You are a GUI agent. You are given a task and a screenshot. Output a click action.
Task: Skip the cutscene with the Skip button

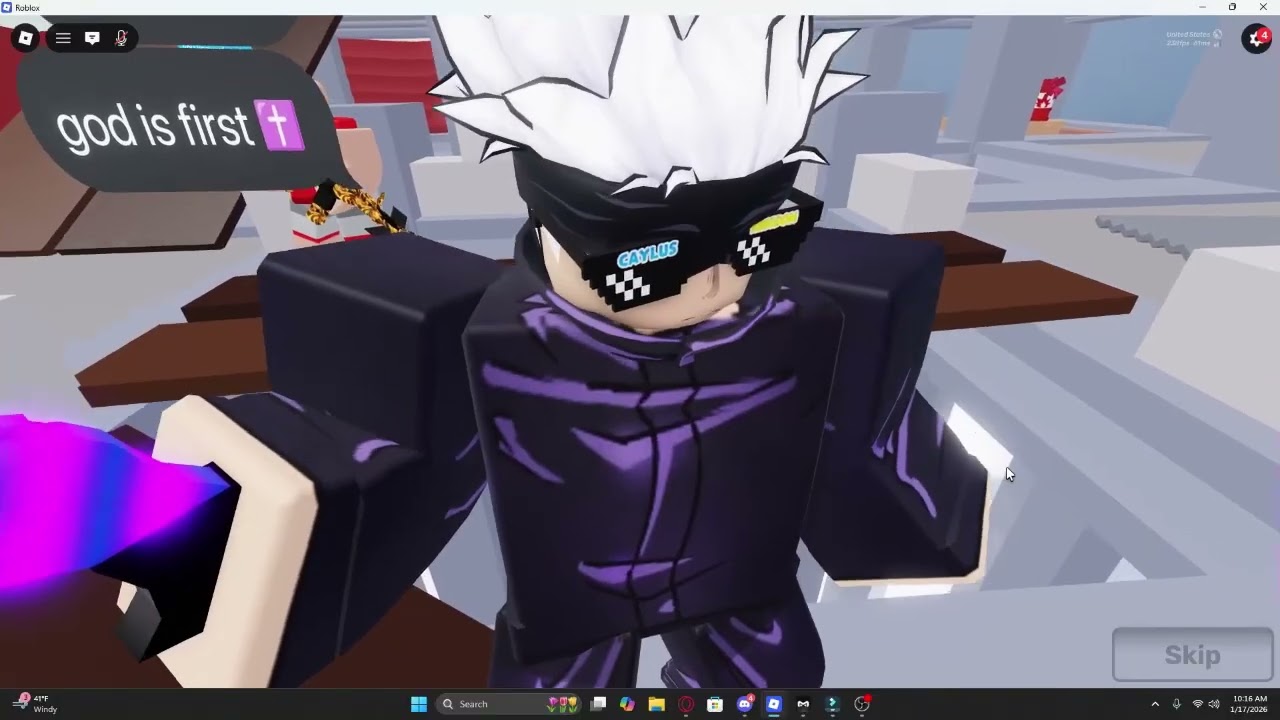tap(1192, 655)
